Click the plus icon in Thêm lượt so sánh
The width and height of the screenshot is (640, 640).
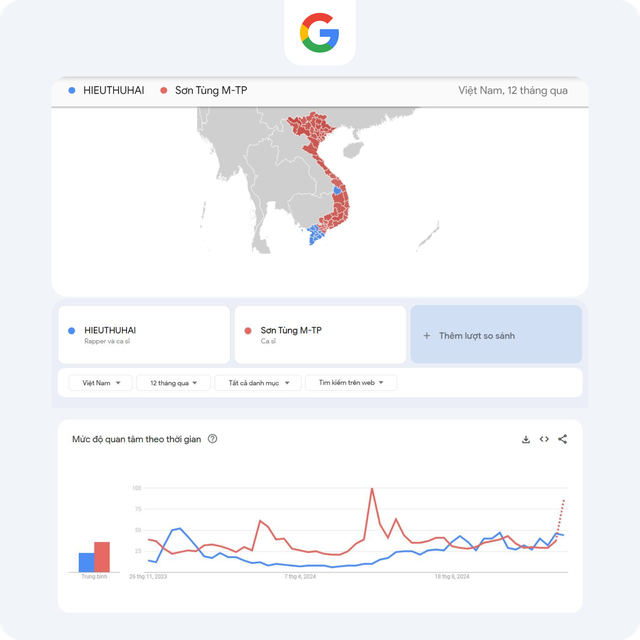coord(427,336)
